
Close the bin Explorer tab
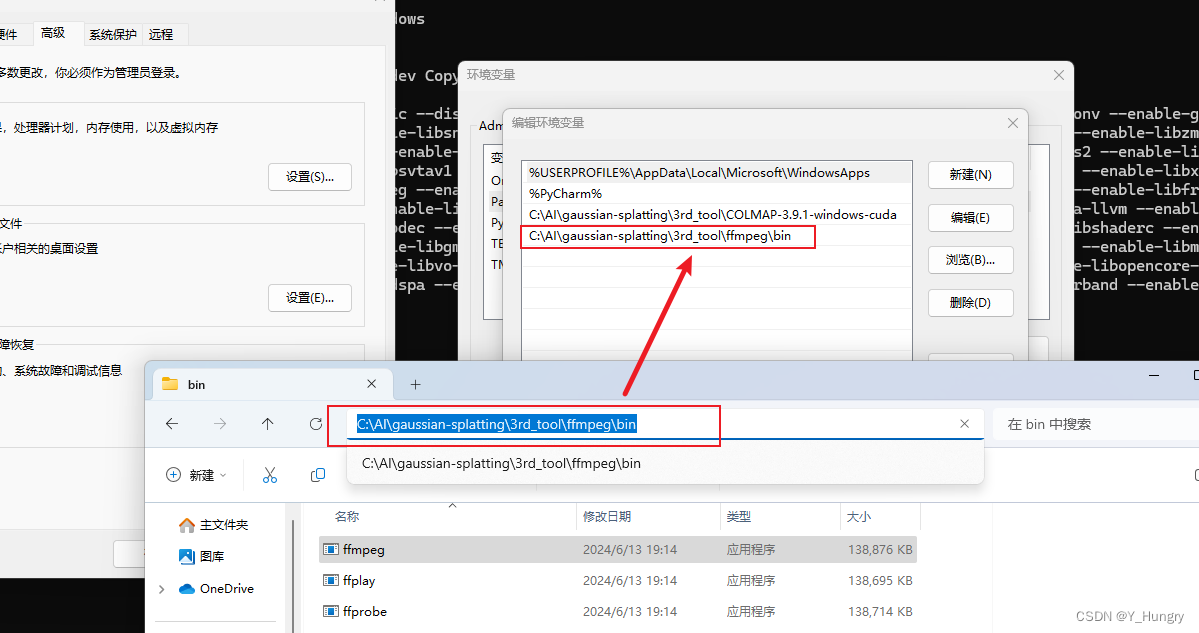372,384
